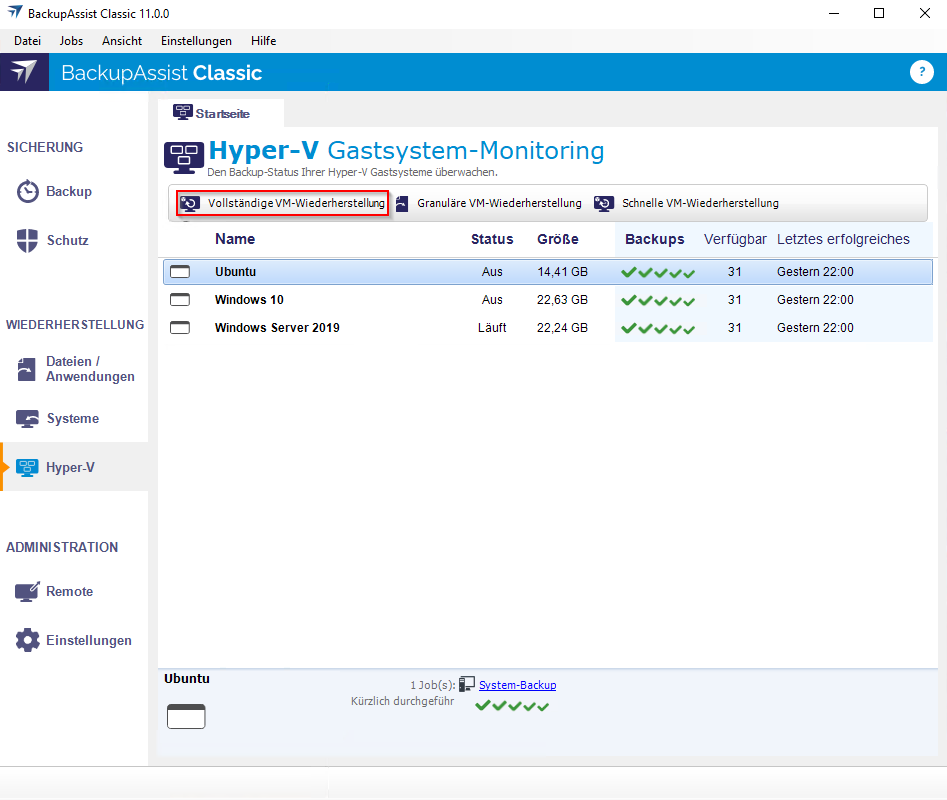The height and width of the screenshot is (800, 947).
Task: Sort VM list by Größe column
Action: 557,239
